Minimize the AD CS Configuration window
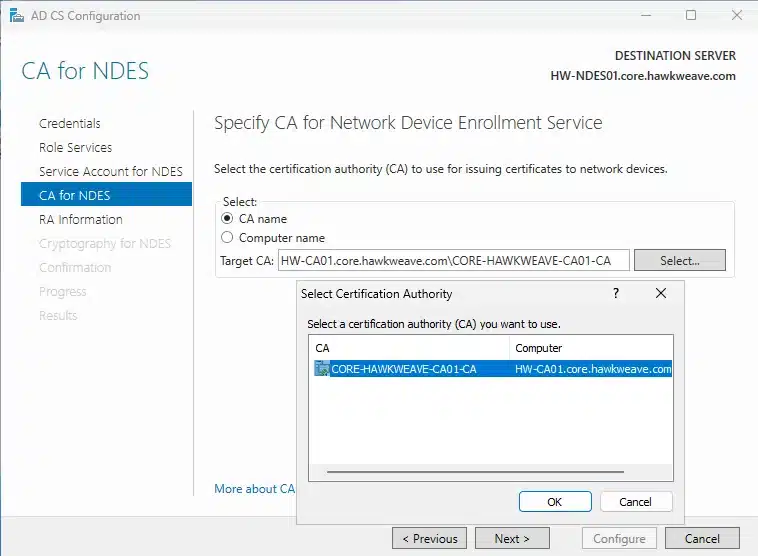758x556 pixels. (645, 16)
